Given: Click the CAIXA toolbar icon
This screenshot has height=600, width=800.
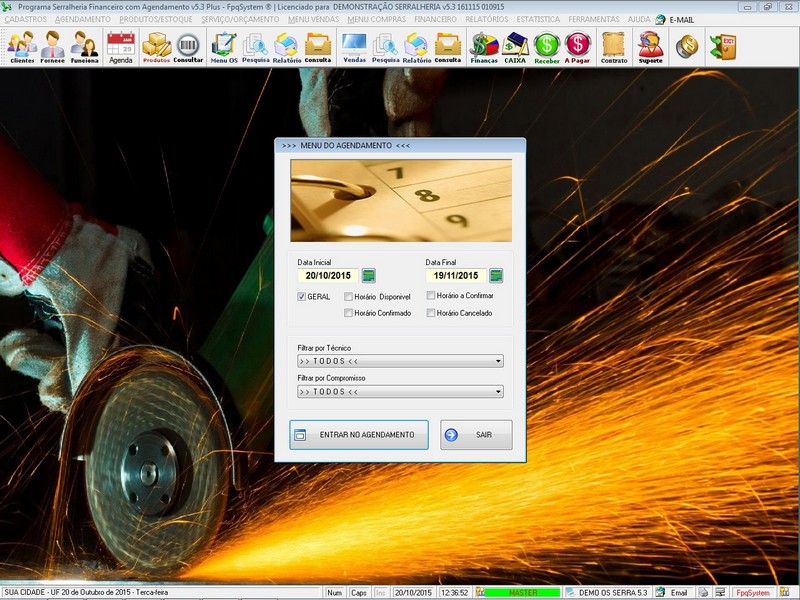Looking at the screenshot, I should (515, 46).
